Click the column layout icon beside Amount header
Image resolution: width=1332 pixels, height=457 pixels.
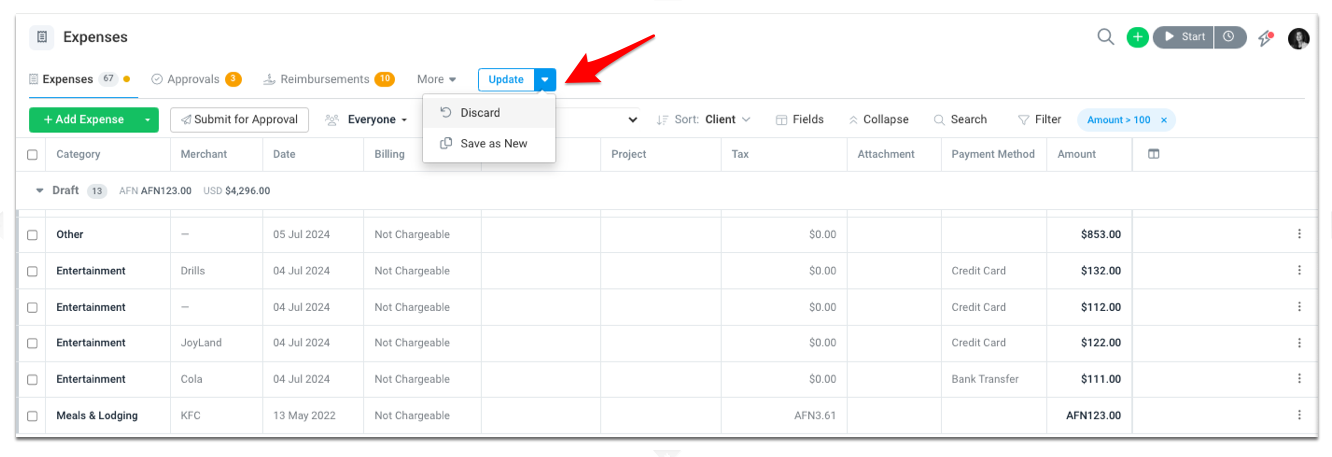[x=1153, y=154]
